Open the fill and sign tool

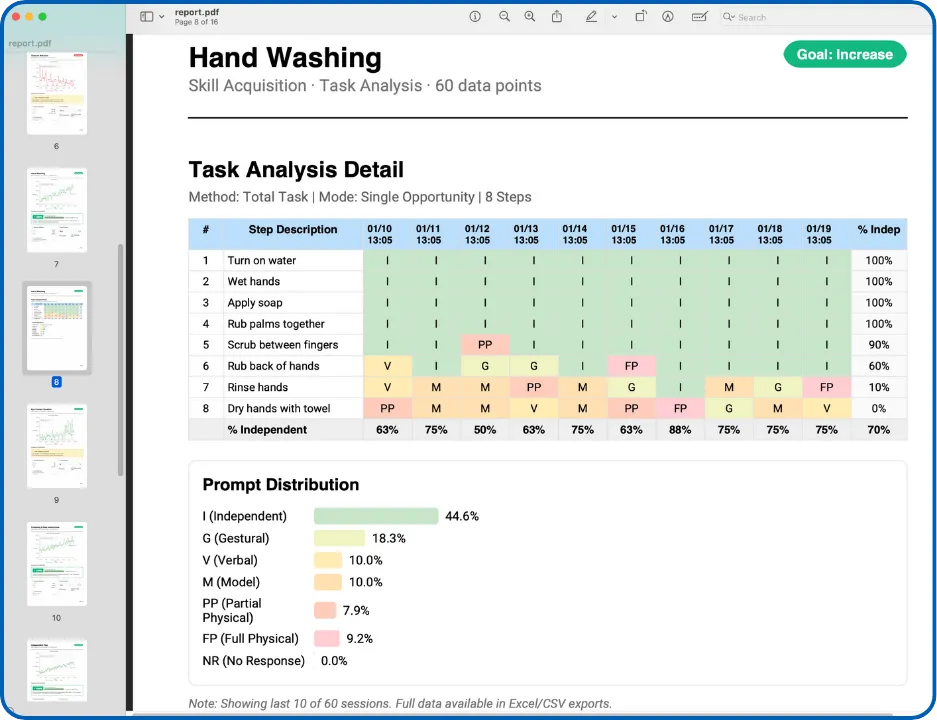pyautogui.click(x=700, y=17)
